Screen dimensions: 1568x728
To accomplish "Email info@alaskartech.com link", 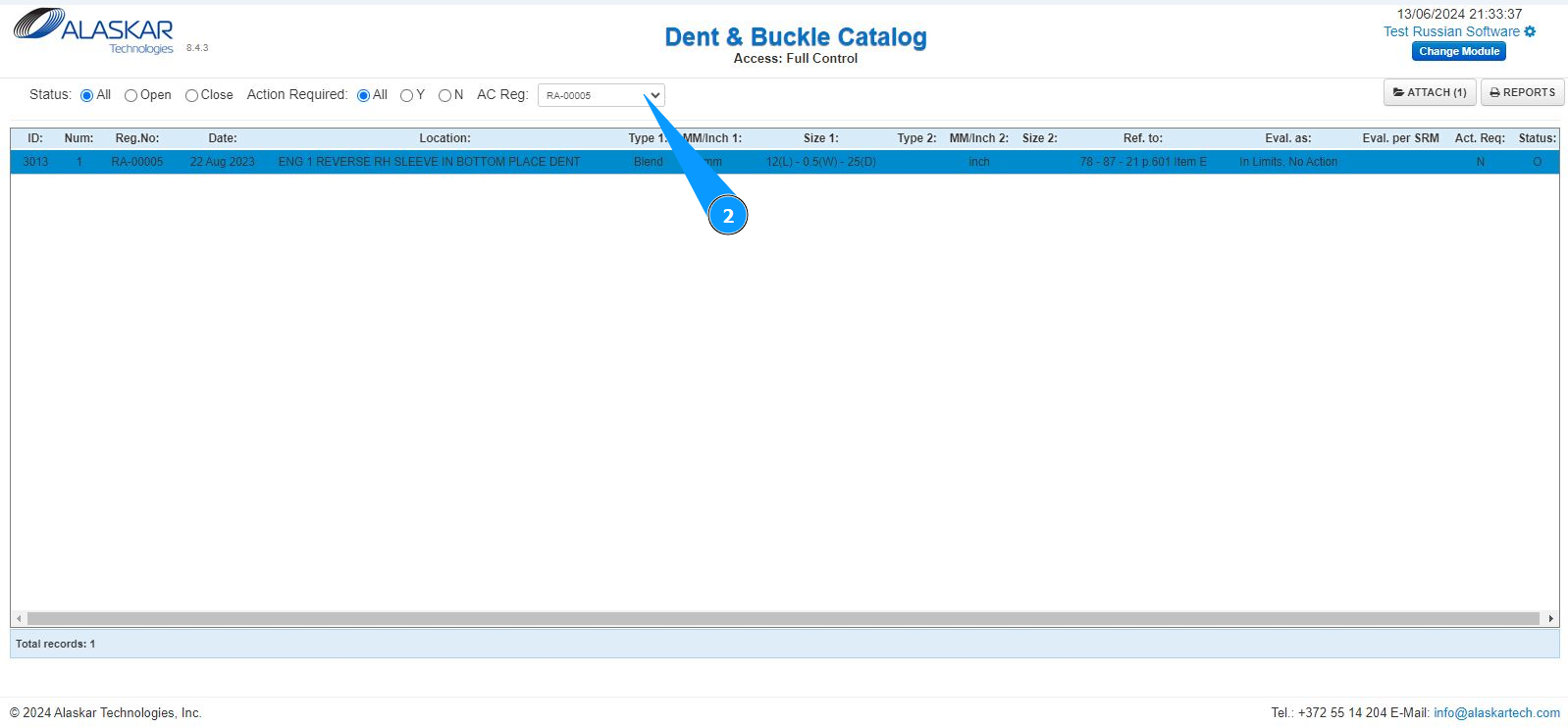I will [x=1496, y=713].
